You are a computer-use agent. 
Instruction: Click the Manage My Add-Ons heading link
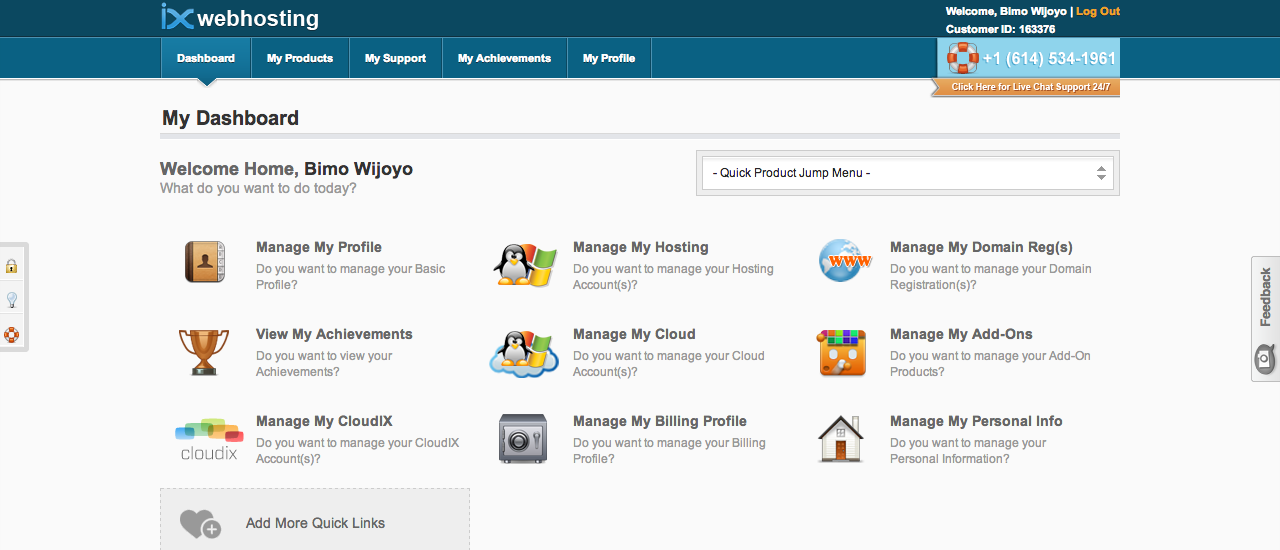tap(961, 334)
